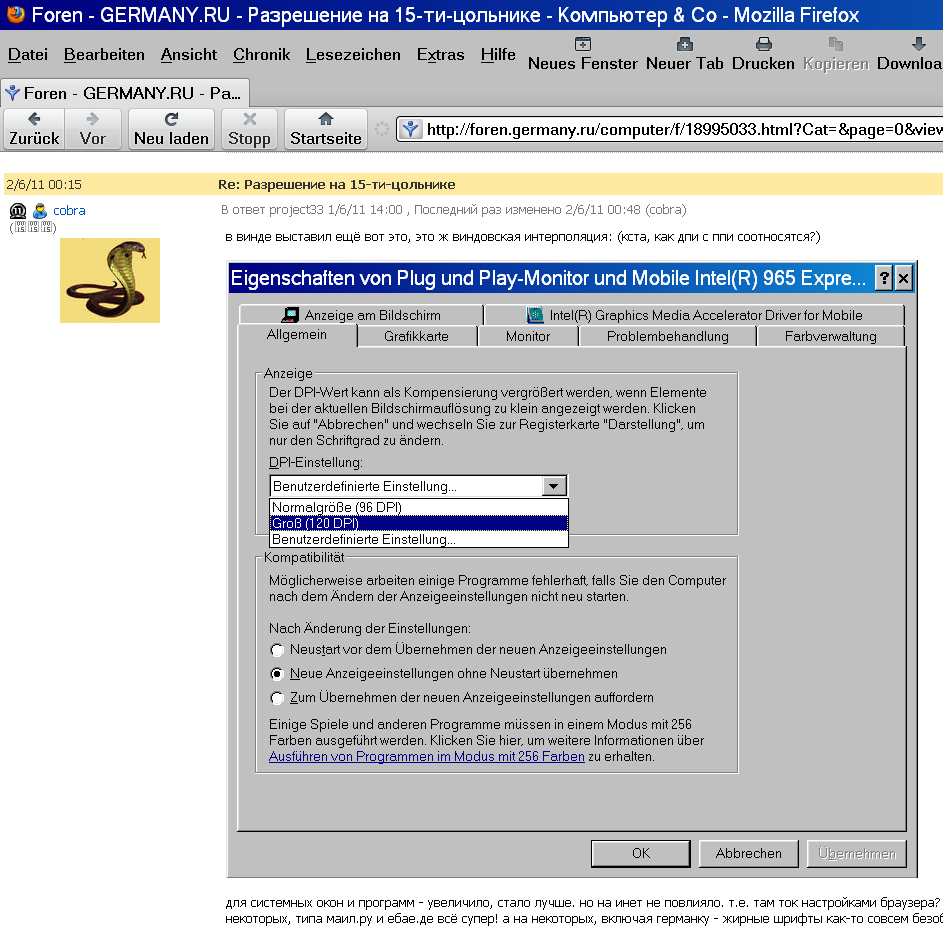Switch to the Grafikkarte tab
Image resolution: width=943 pixels, height=938 pixels.
tap(416, 336)
